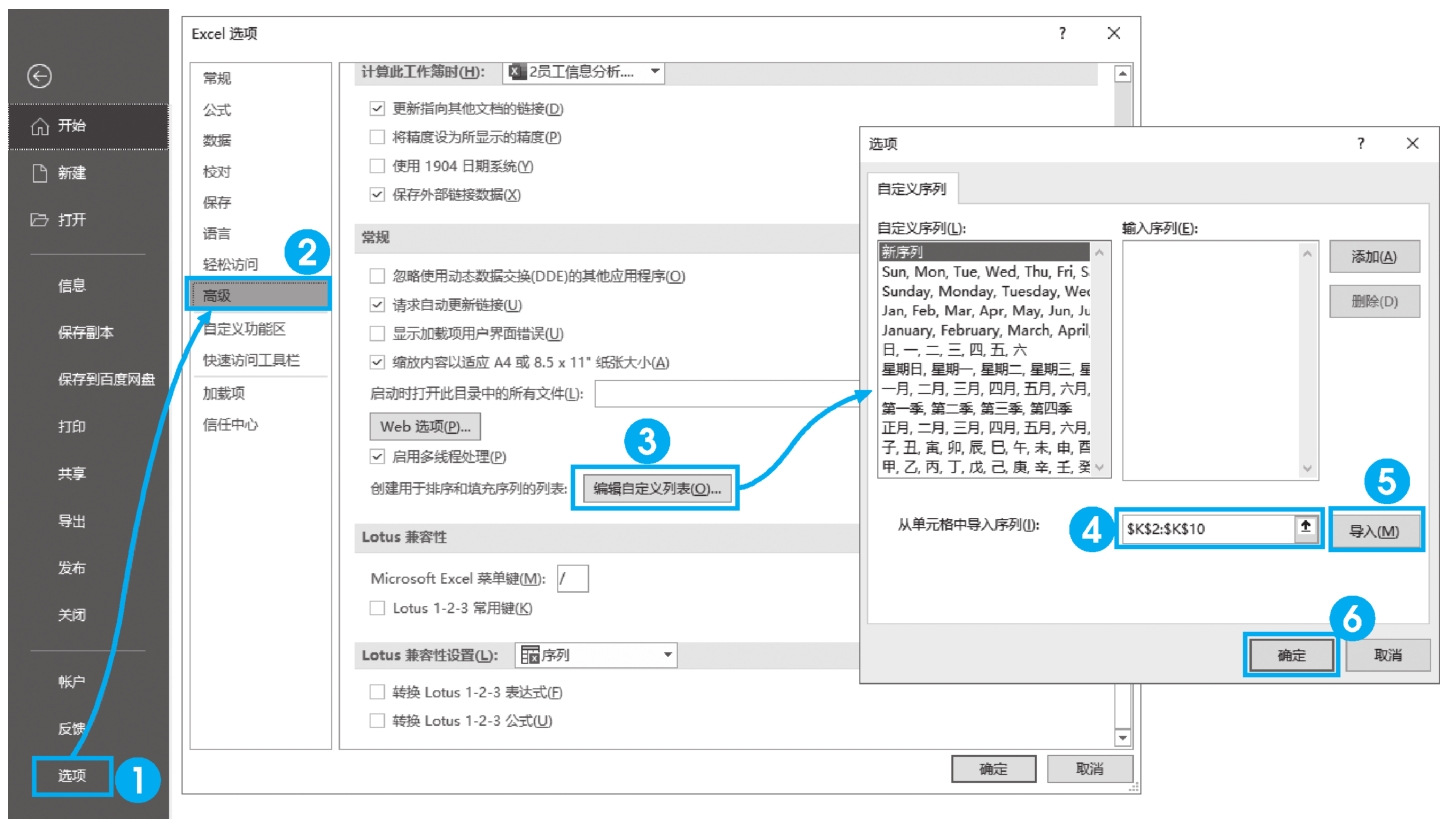Click the 添加 button
This screenshot has width=1448, height=826.
click(x=1374, y=257)
